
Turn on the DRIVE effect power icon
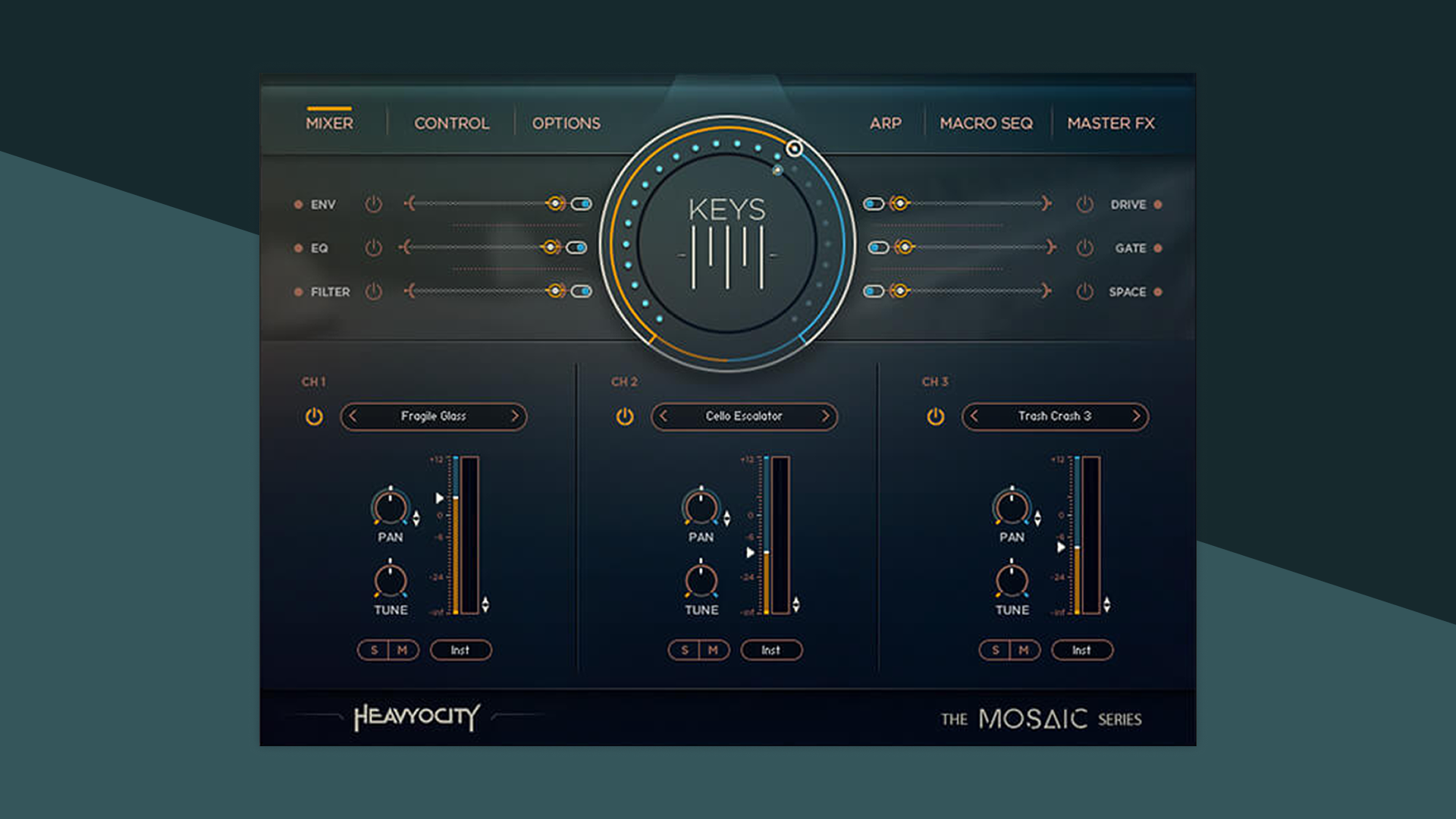pyautogui.click(x=1083, y=204)
